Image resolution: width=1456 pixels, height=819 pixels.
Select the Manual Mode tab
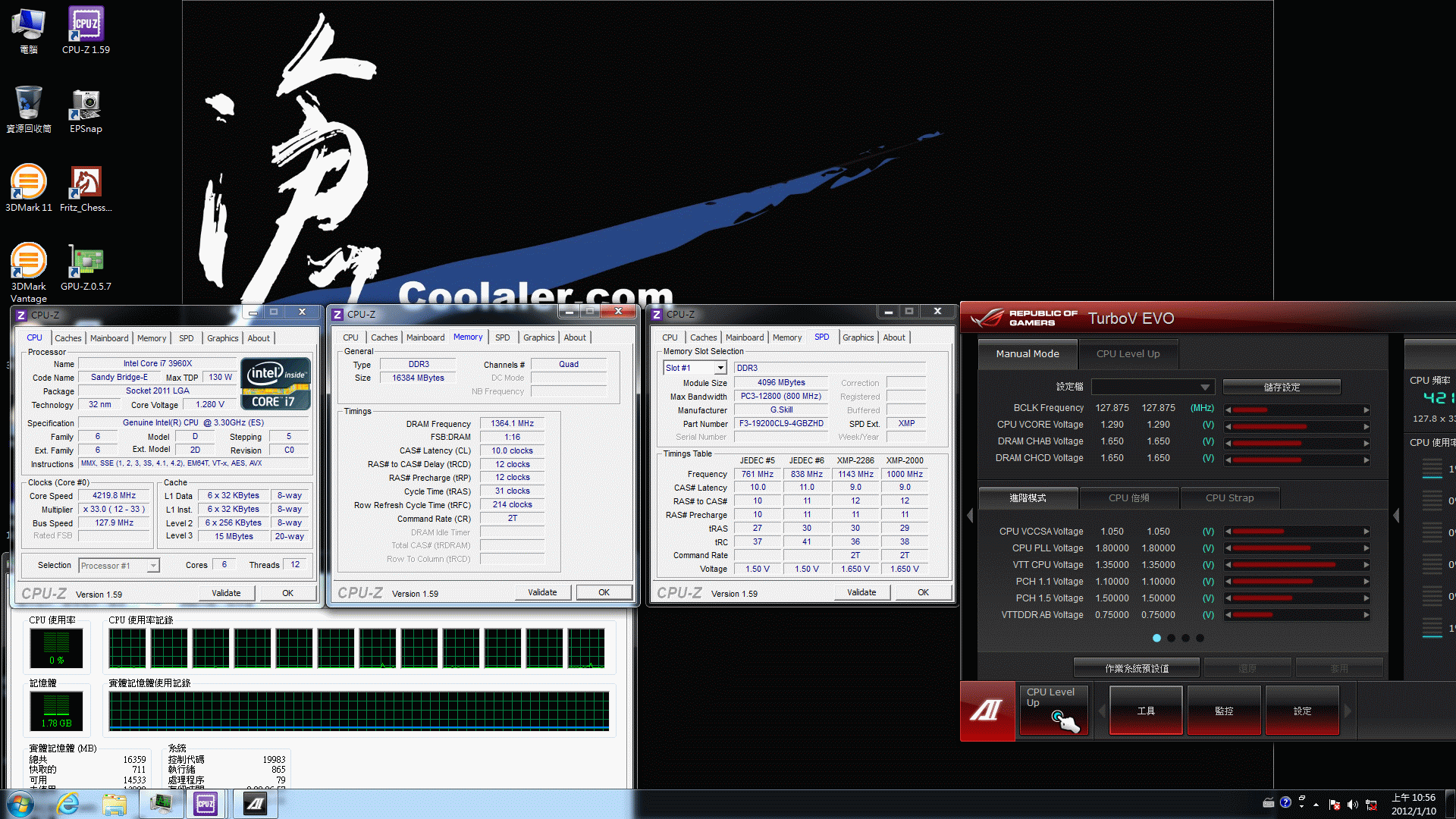[x=1028, y=354]
